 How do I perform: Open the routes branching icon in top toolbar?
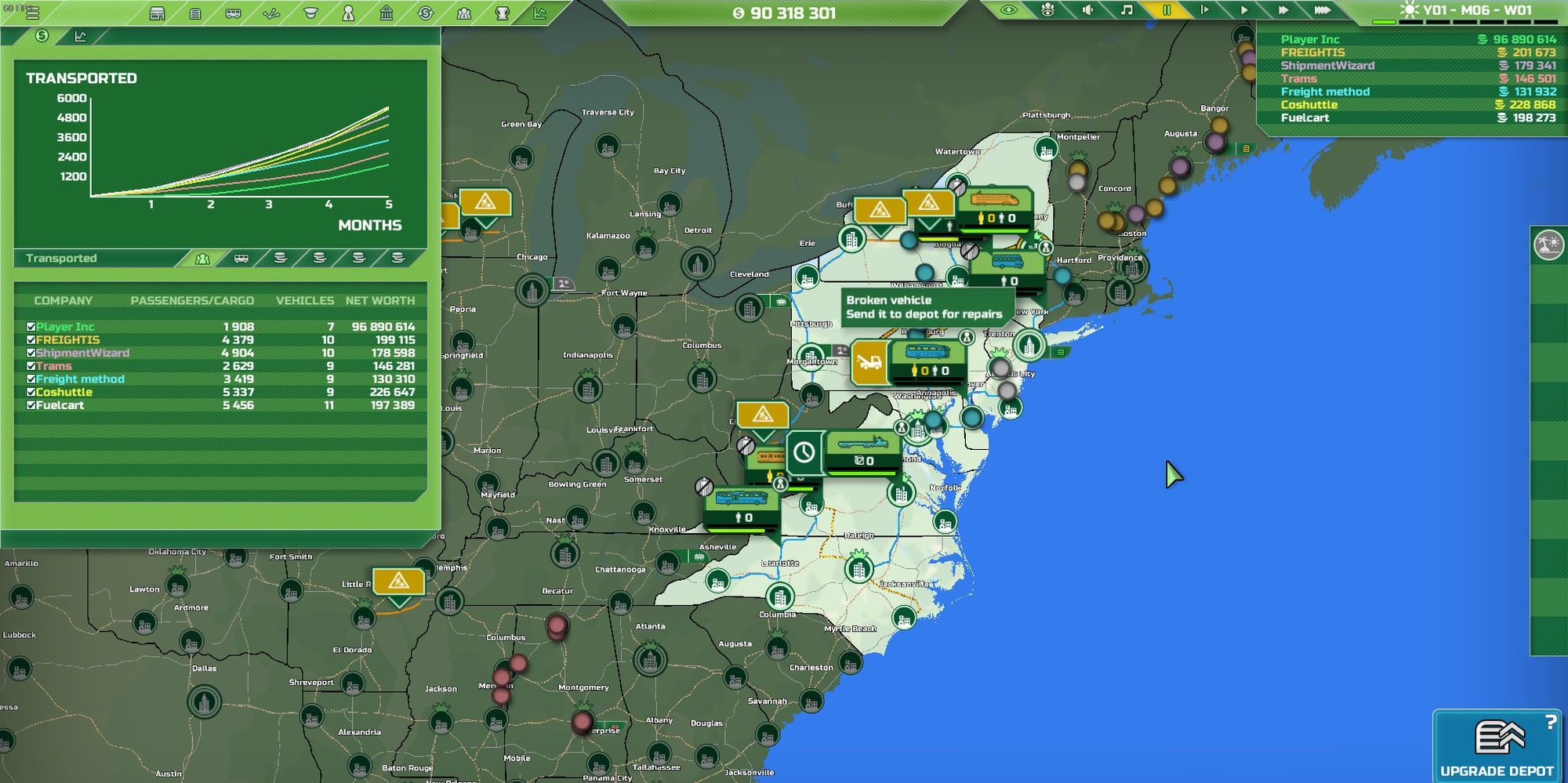(x=271, y=13)
